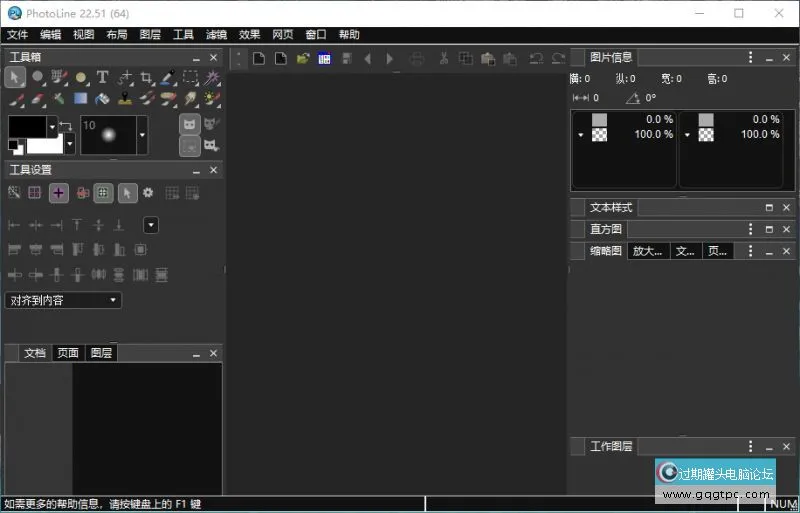Pick the Magic Wand tool

(x=212, y=77)
